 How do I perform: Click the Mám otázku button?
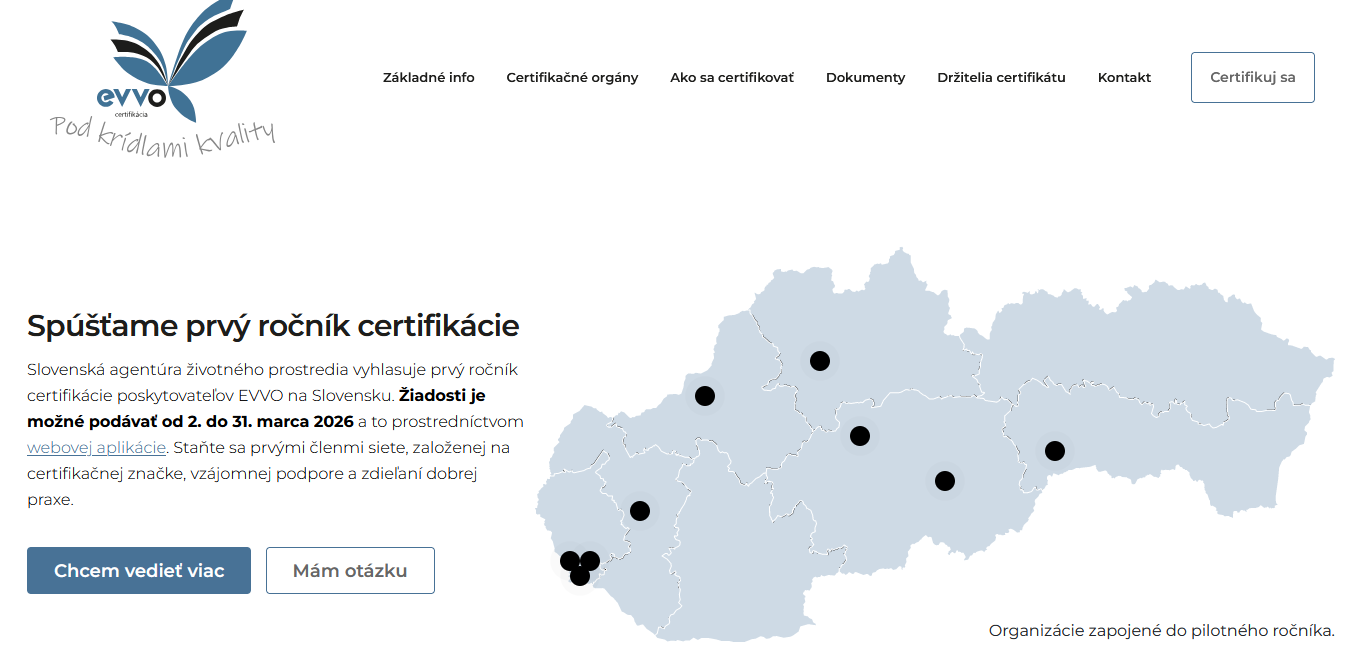350,571
